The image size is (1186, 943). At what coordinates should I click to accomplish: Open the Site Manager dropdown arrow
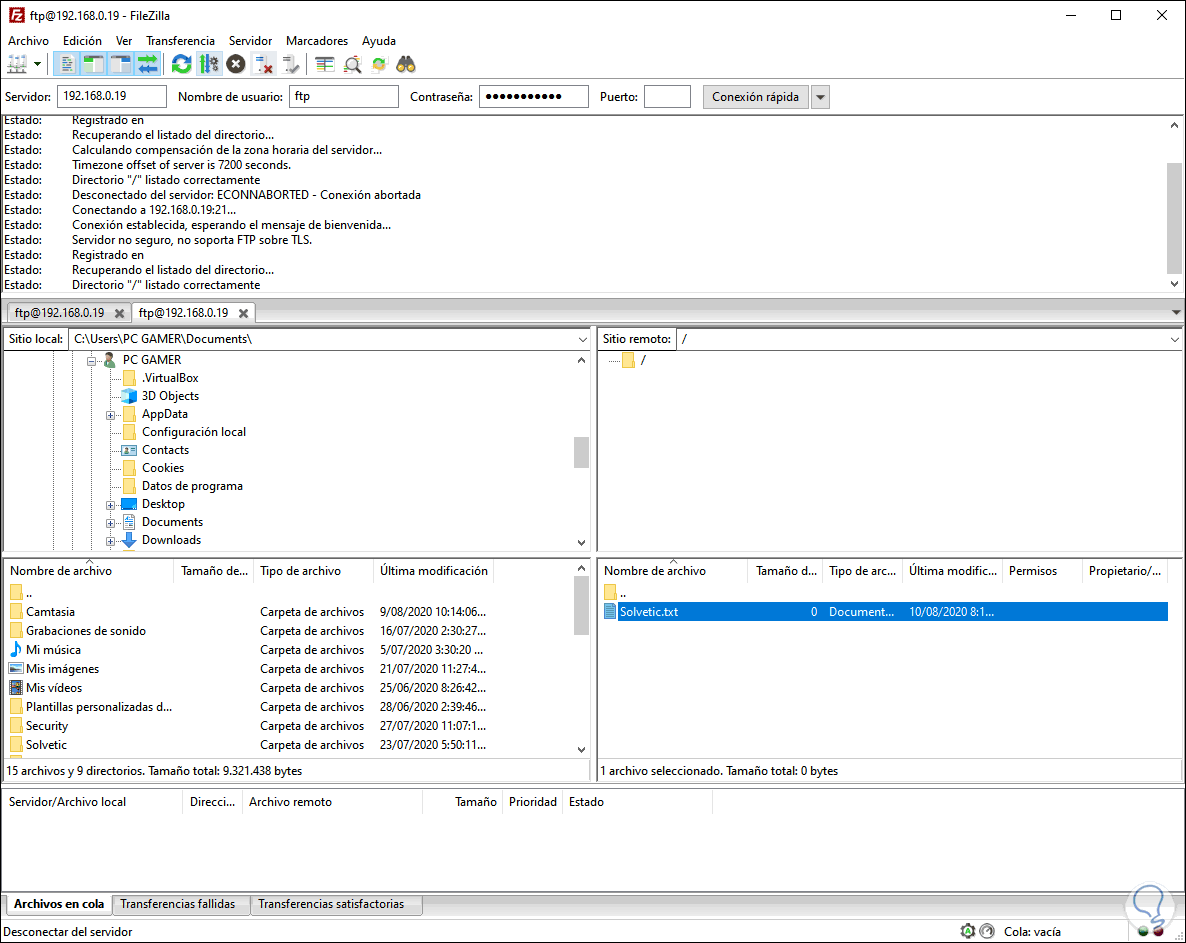(x=37, y=64)
